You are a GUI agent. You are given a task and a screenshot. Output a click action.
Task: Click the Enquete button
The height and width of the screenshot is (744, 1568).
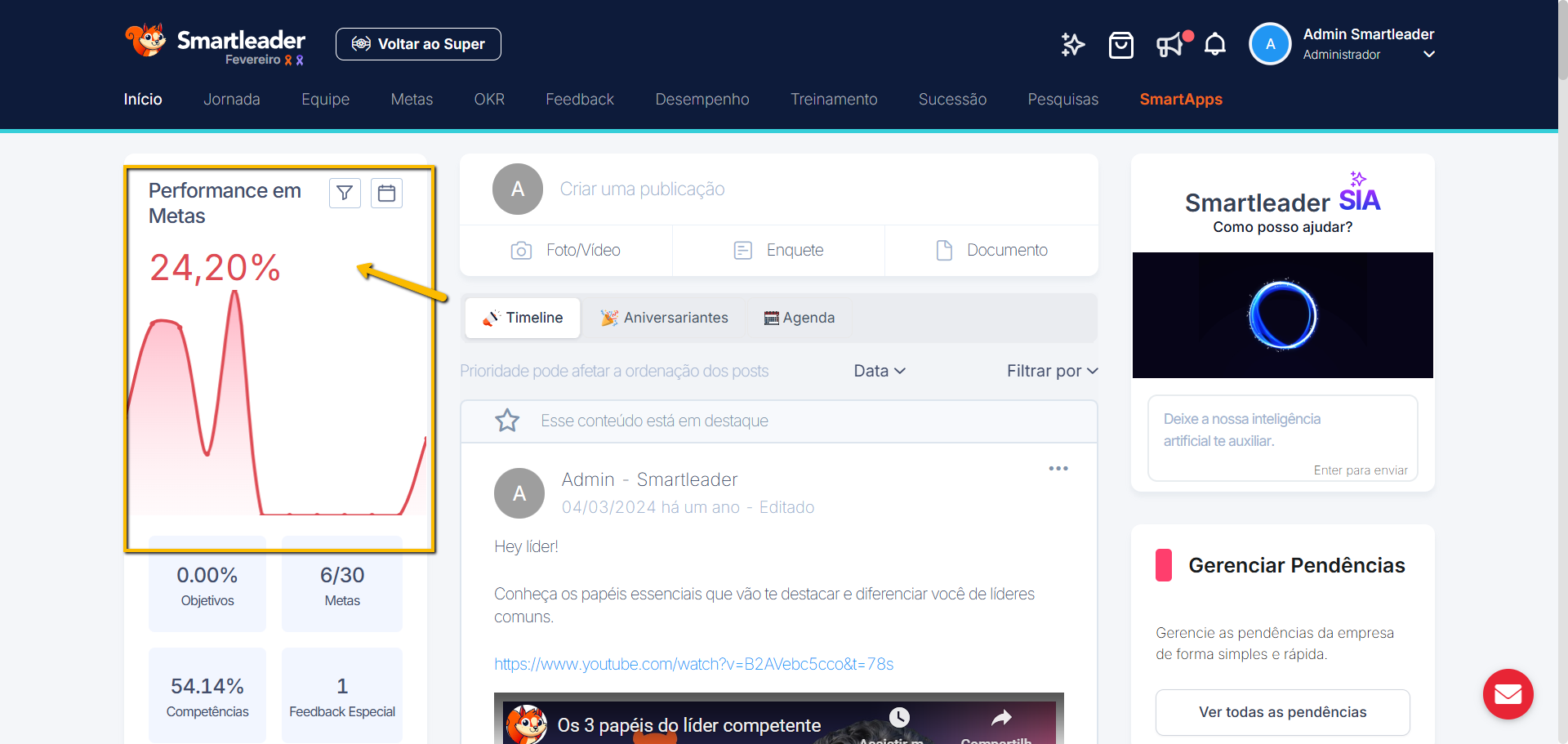pyautogui.click(x=778, y=251)
